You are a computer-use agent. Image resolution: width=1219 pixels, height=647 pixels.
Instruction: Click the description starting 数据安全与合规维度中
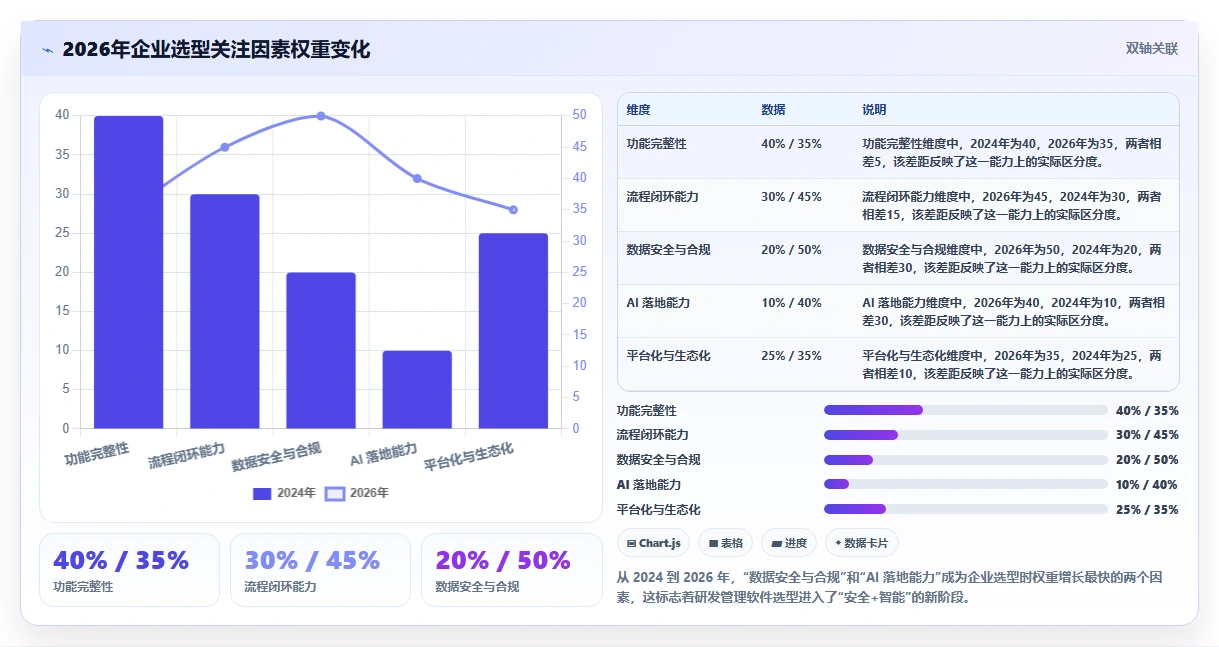pos(1012,258)
